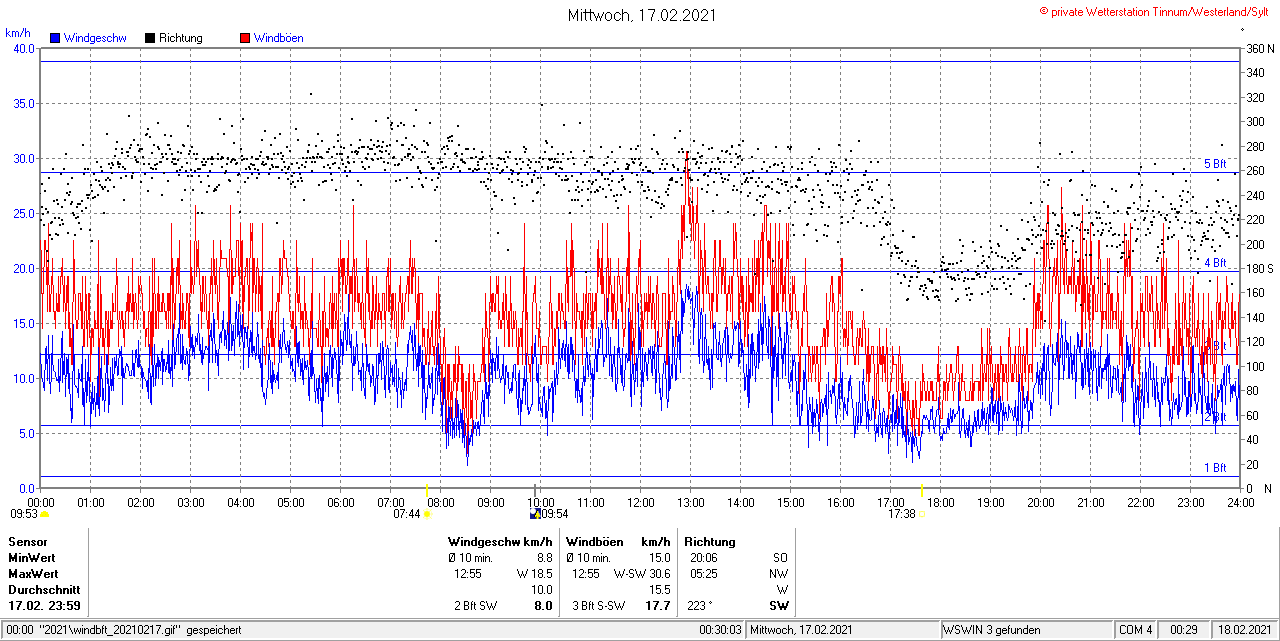Viewport: 1280px width, 641px height.
Task: Click the 'Richtung' column header in the table
Action: pyautogui.click(x=710, y=542)
